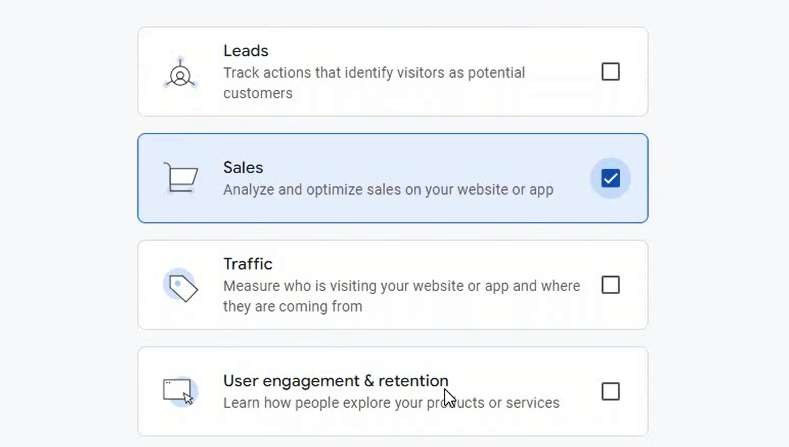Screen dimensions: 789x447
Task: Click the "Traffic" heading text
Action: pyautogui.click(x=248, y=264)
